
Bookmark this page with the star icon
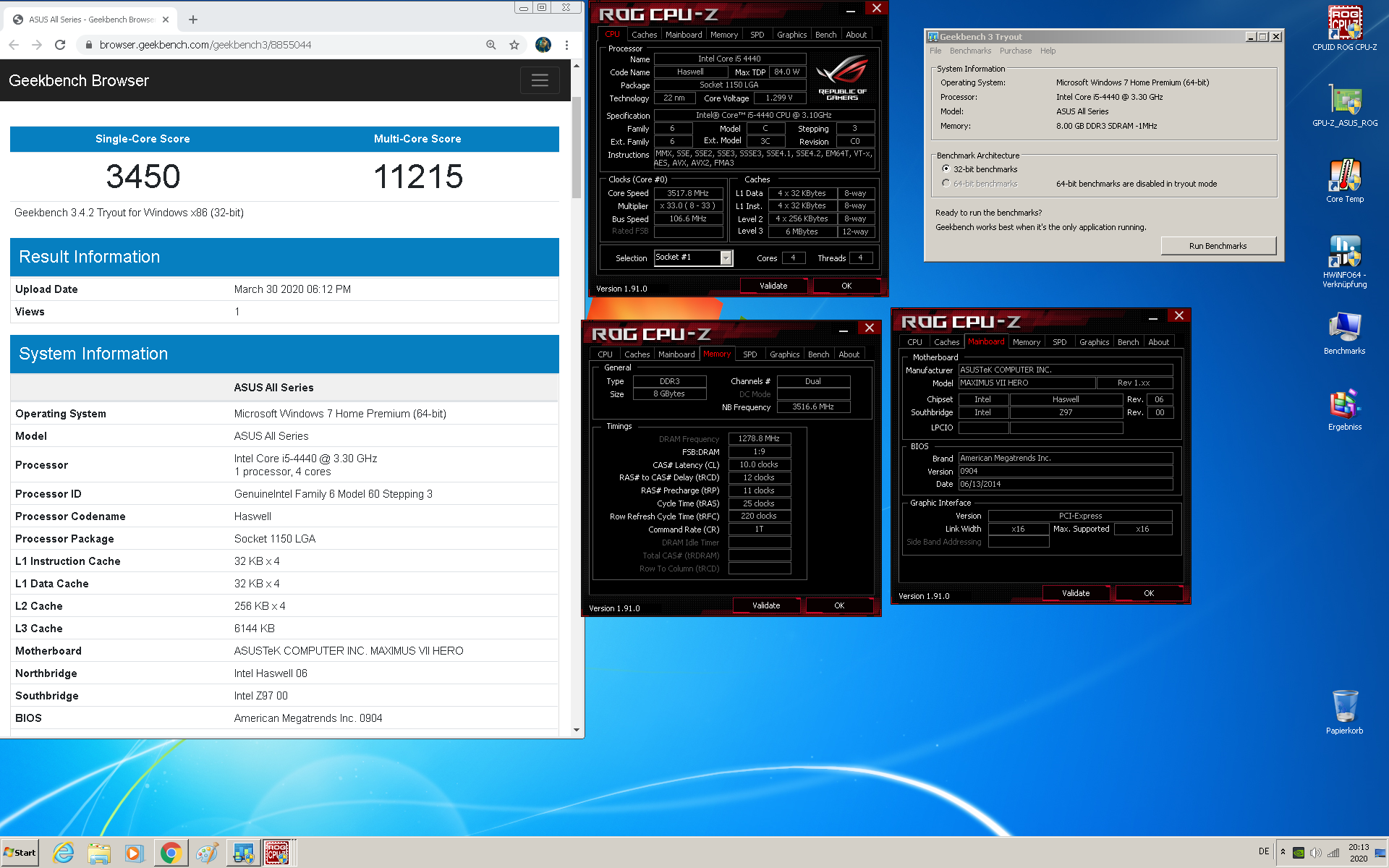click(x=514, y=45)
